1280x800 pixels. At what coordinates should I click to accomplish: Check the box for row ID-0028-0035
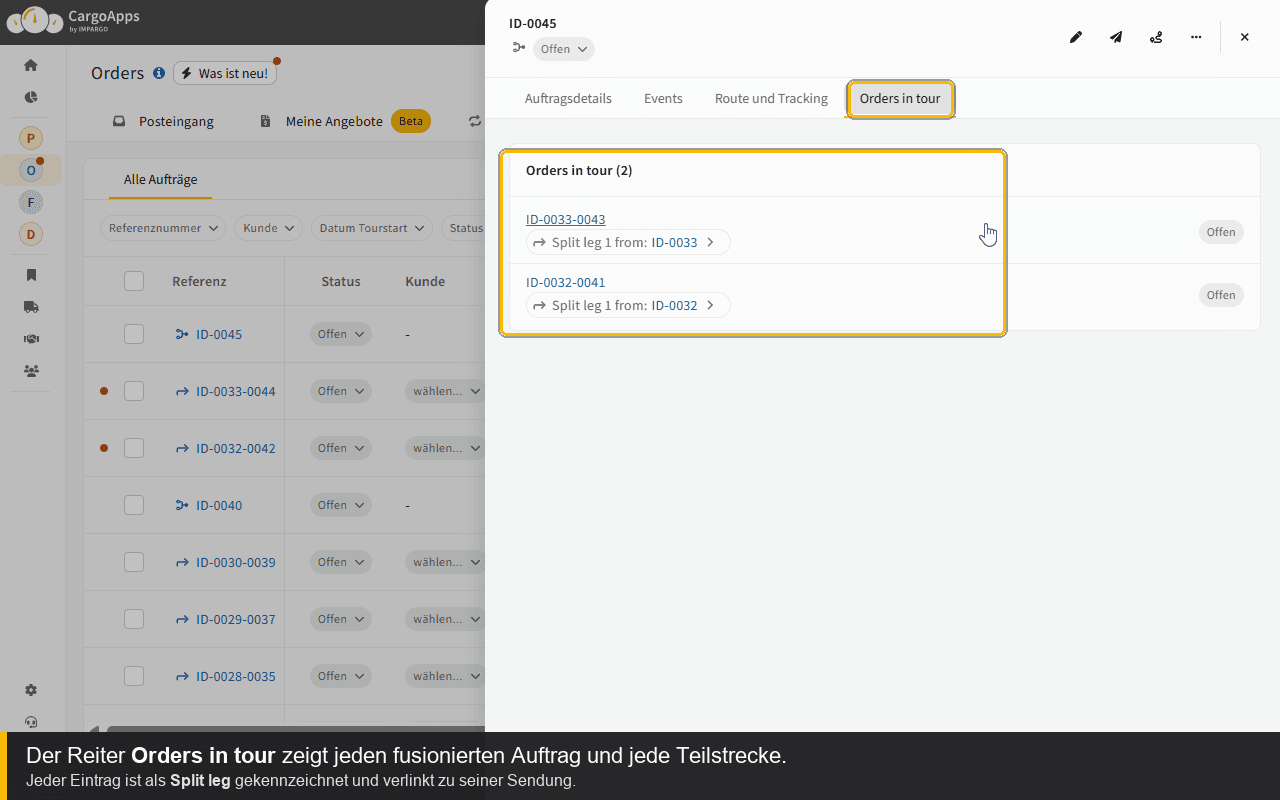134,676
